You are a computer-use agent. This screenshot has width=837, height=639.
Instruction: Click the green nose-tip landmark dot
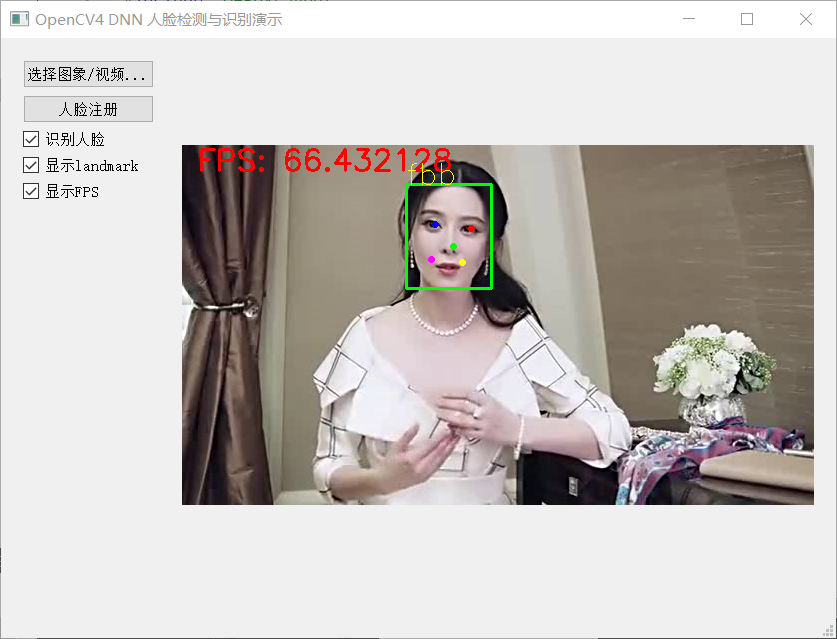pos(452,246)
